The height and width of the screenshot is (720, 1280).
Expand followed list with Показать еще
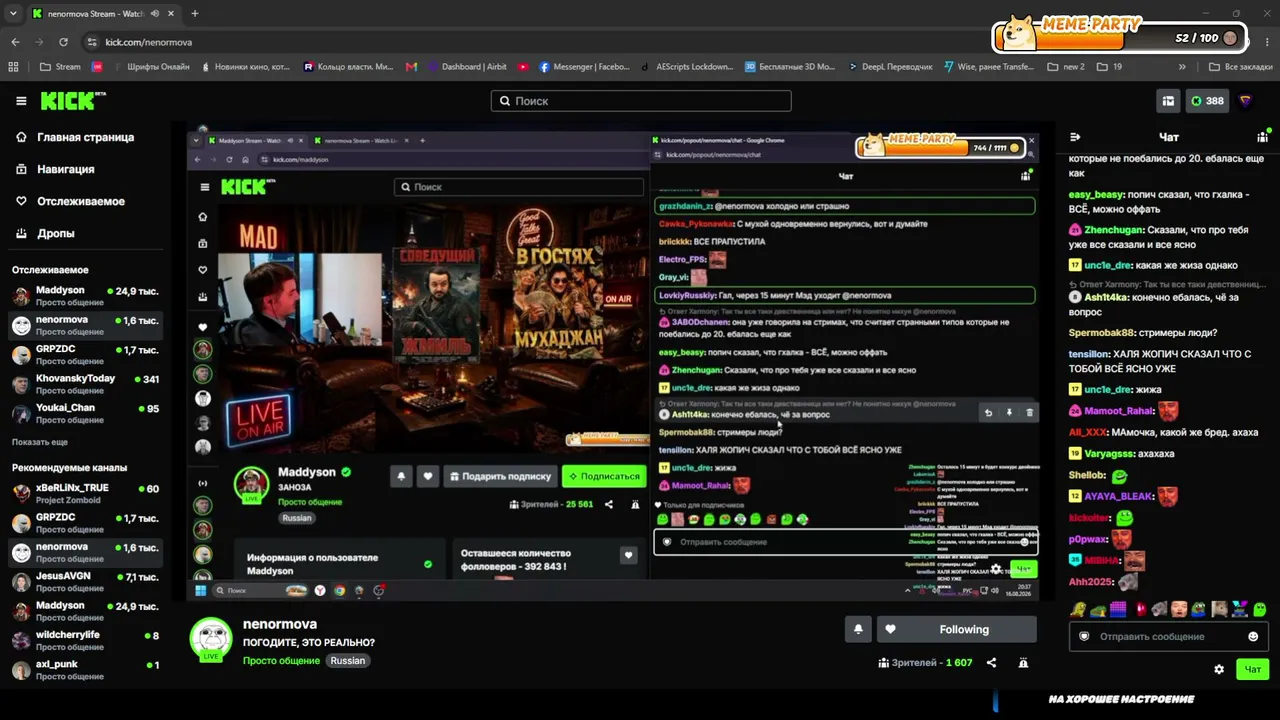tap(40, 442)
